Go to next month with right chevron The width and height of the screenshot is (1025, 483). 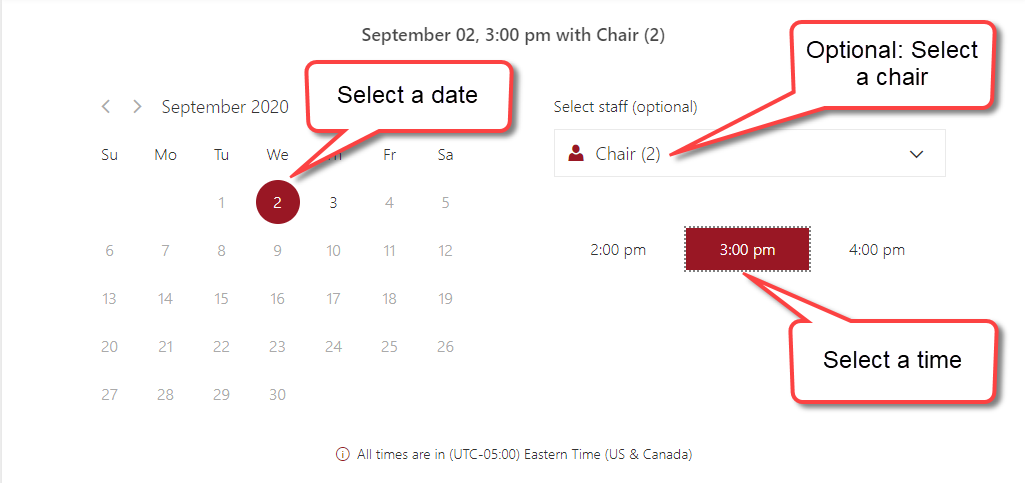pyautogui.click(x=137, y=107)
